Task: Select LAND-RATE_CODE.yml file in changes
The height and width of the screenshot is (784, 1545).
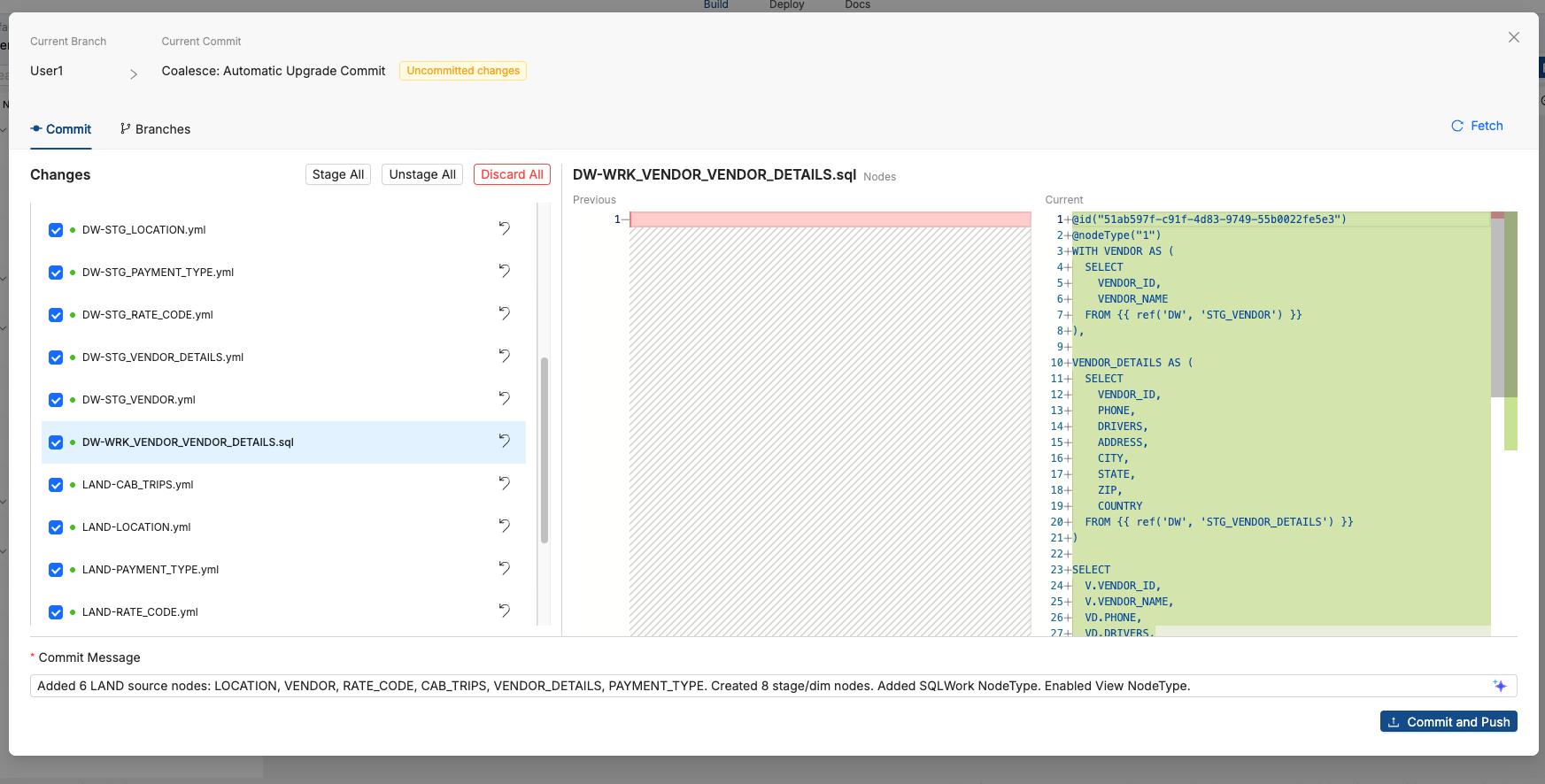Action: coord(140,612)
